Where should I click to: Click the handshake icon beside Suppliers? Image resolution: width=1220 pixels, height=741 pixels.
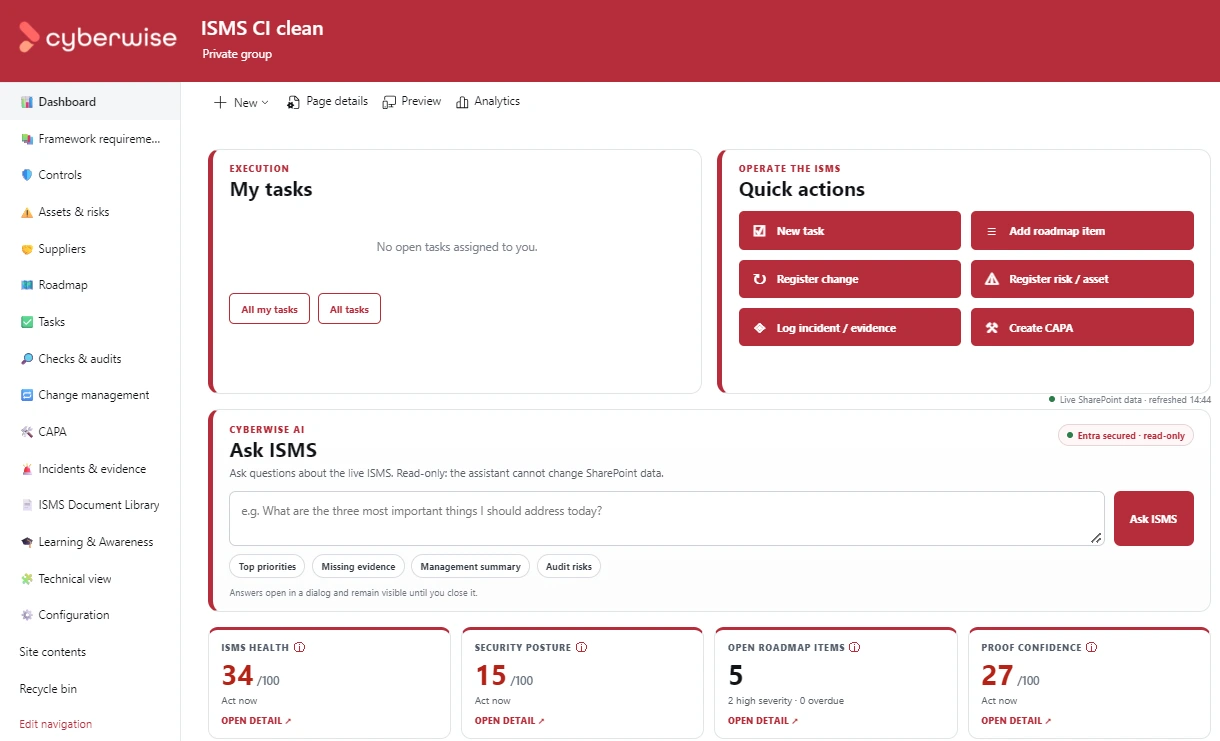[x=27, y=249]
